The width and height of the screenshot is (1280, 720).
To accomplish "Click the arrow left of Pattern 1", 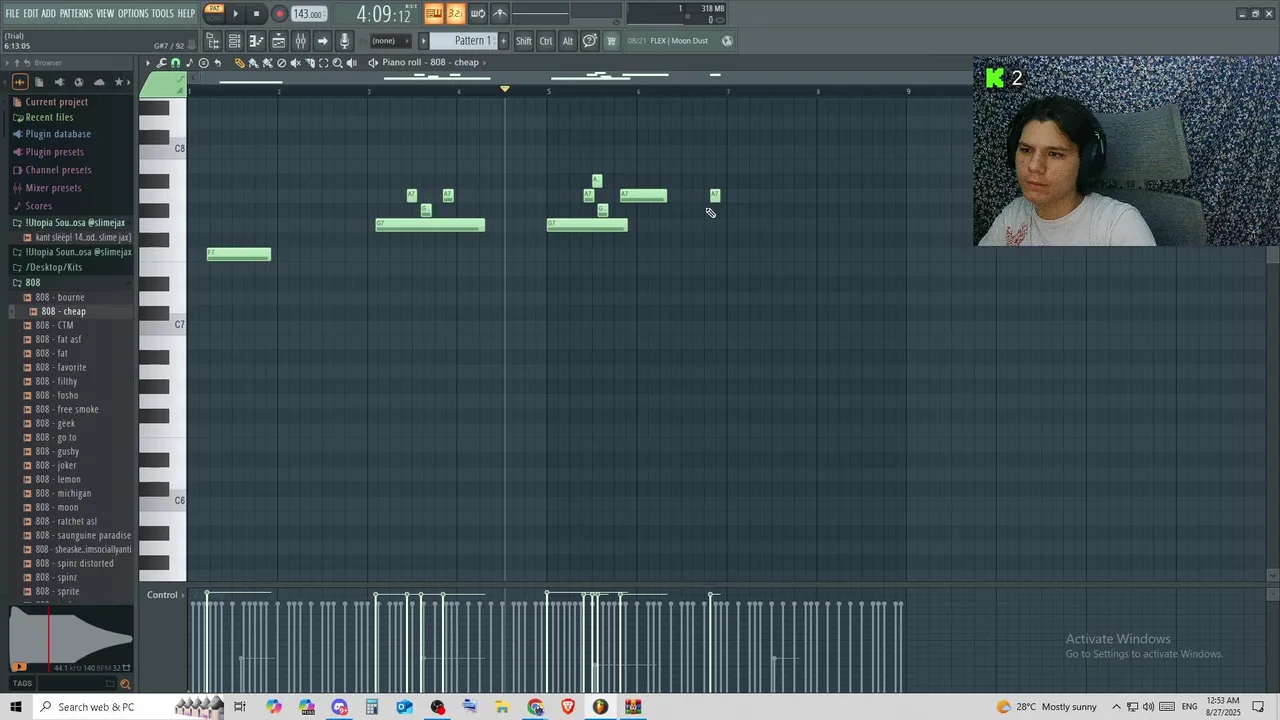I will (423, 41).
